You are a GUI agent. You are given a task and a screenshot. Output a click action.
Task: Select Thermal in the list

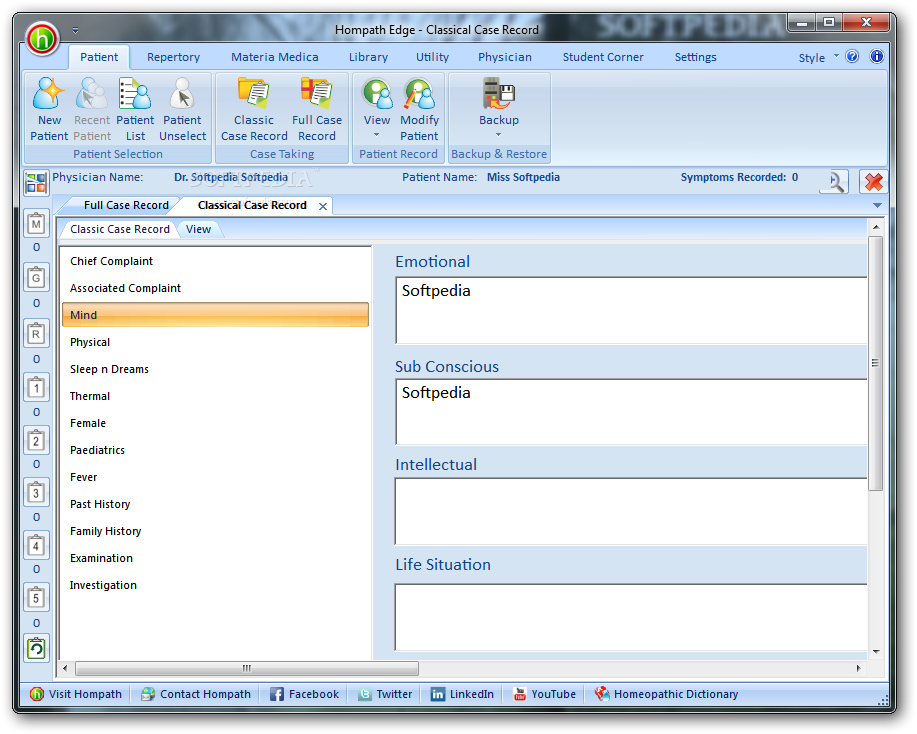coord(215,396)
